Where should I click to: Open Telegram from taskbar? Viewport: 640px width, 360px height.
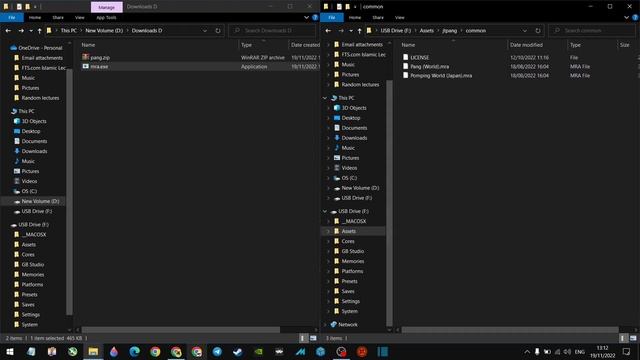tap(217, 351)
